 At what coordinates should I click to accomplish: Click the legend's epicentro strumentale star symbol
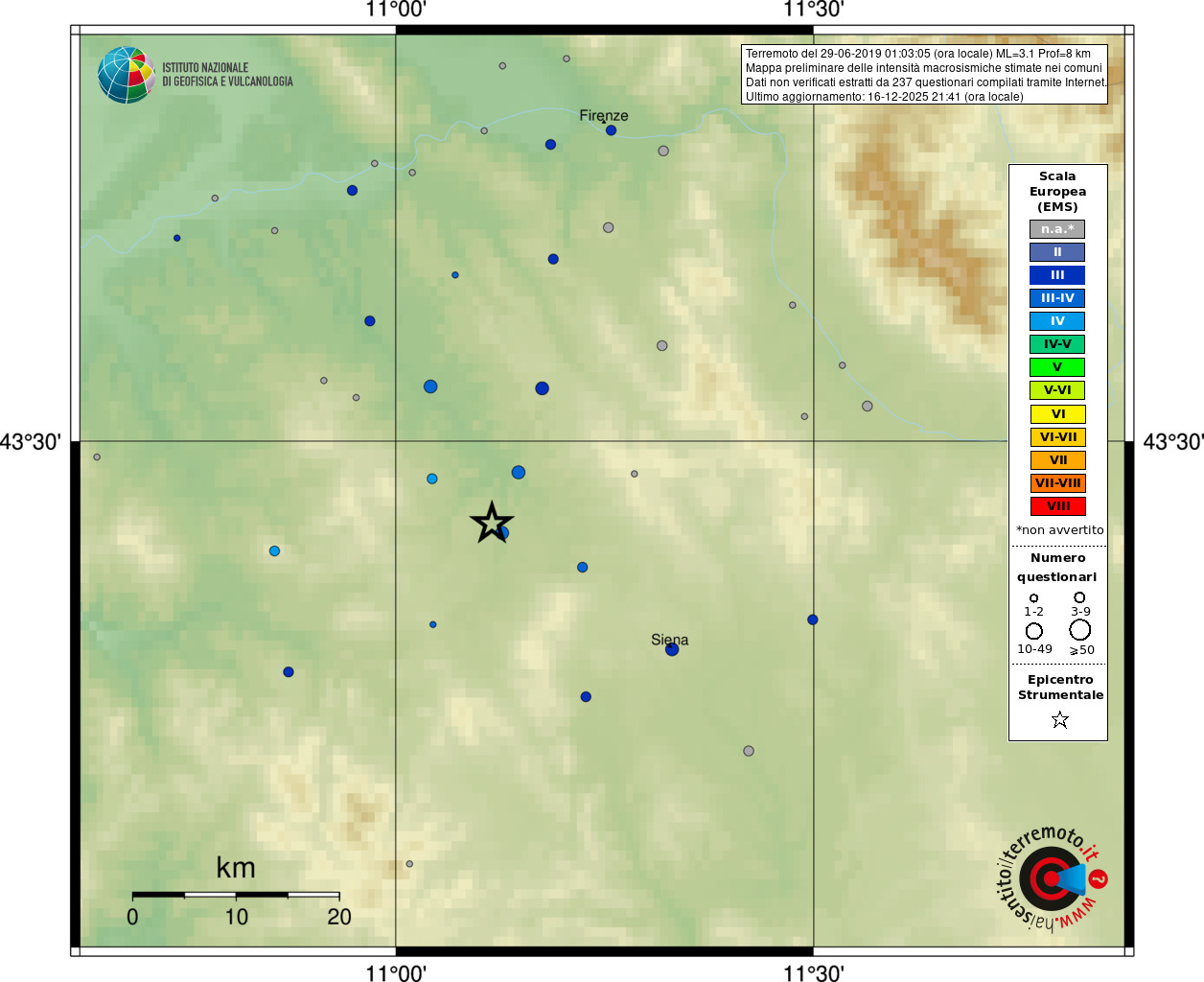(x=1059, y=719)
